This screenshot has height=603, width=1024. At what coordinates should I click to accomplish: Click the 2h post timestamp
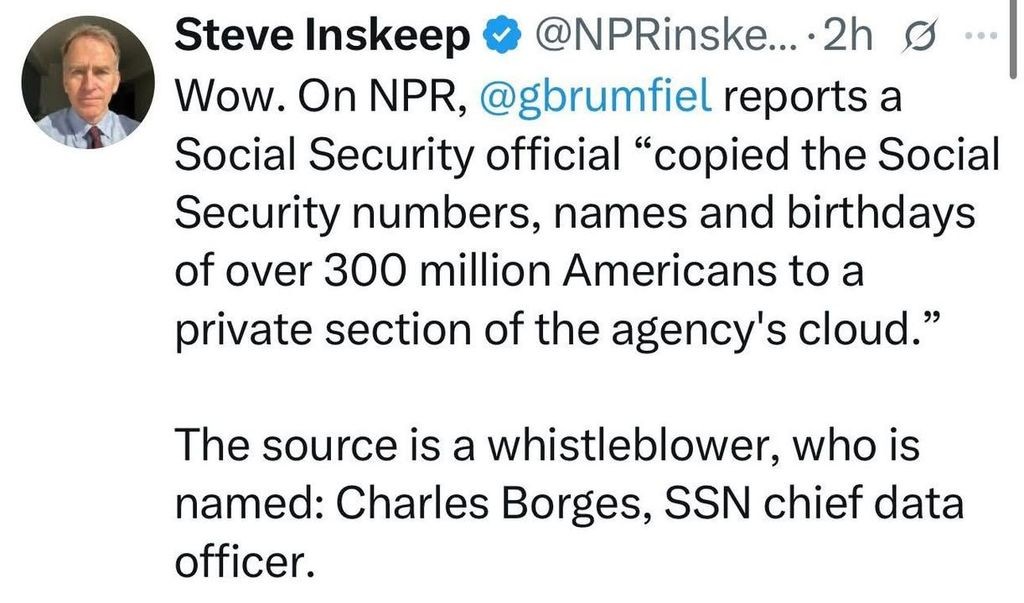(x=848, y=36)
